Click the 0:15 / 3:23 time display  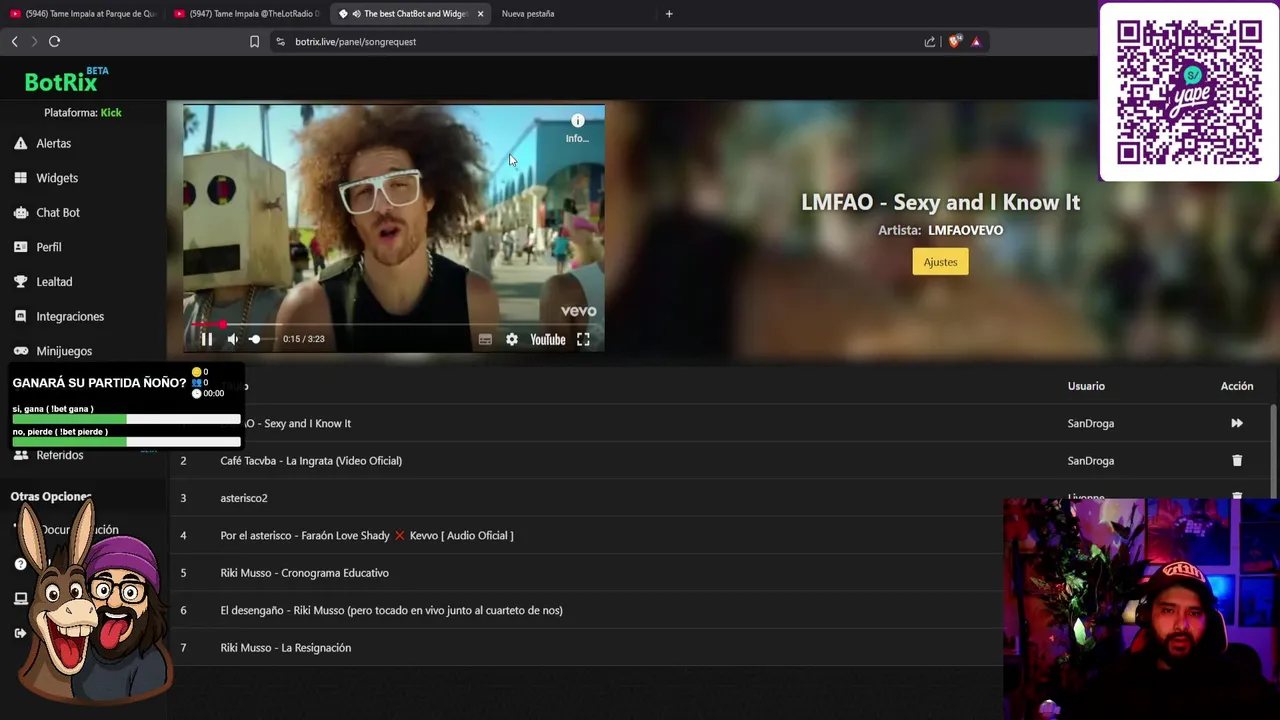(x=304, y=339)
